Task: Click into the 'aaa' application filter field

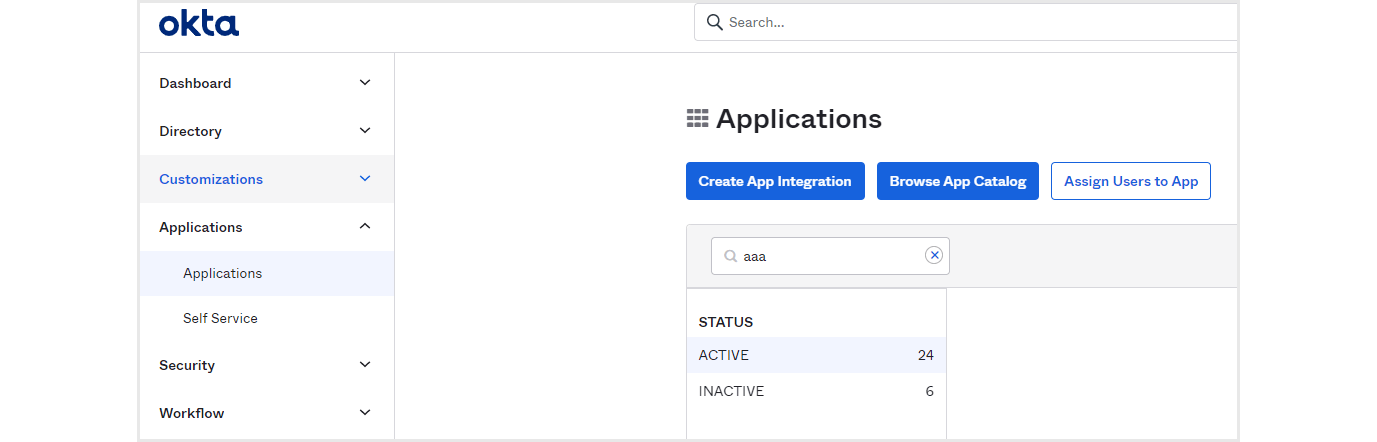Action: tap(828, 256)
